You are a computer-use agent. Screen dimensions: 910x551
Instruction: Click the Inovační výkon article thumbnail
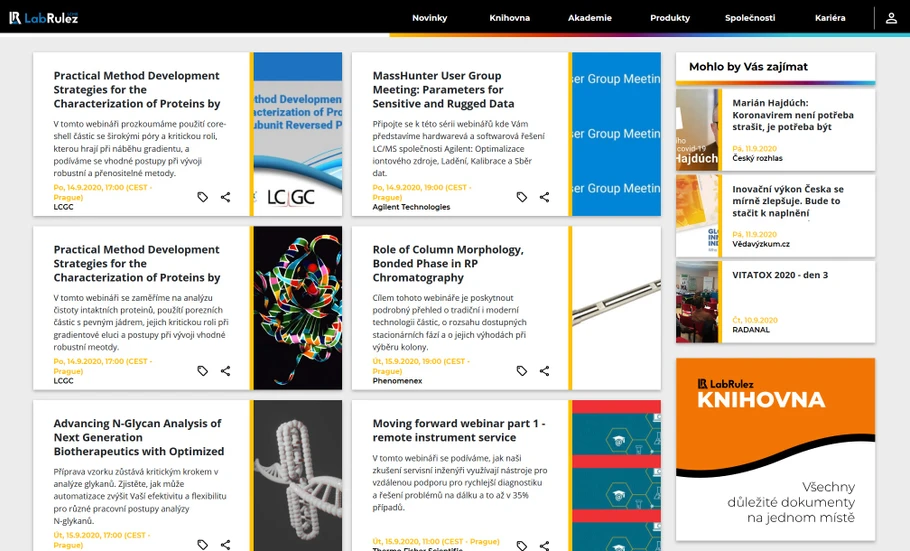click(697, 216)
